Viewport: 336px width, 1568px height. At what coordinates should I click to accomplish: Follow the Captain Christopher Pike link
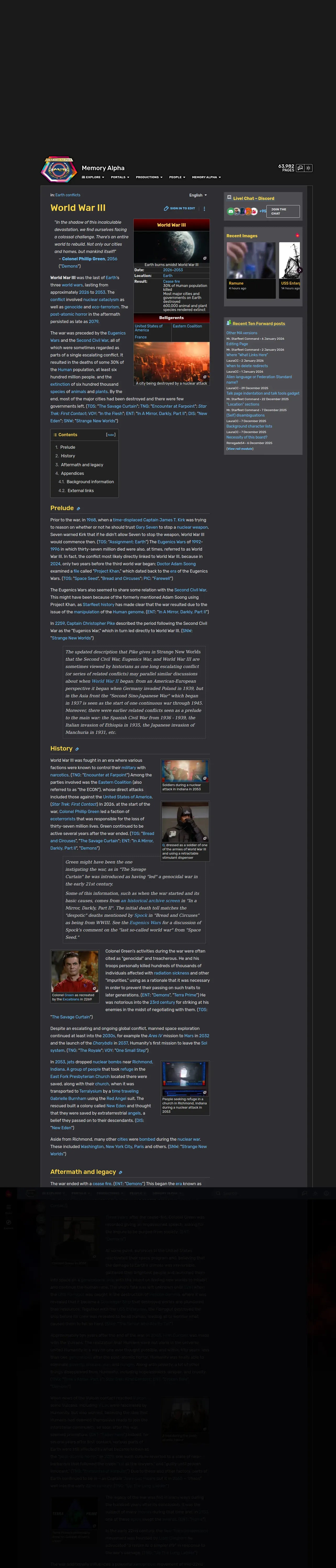[90, 623]
